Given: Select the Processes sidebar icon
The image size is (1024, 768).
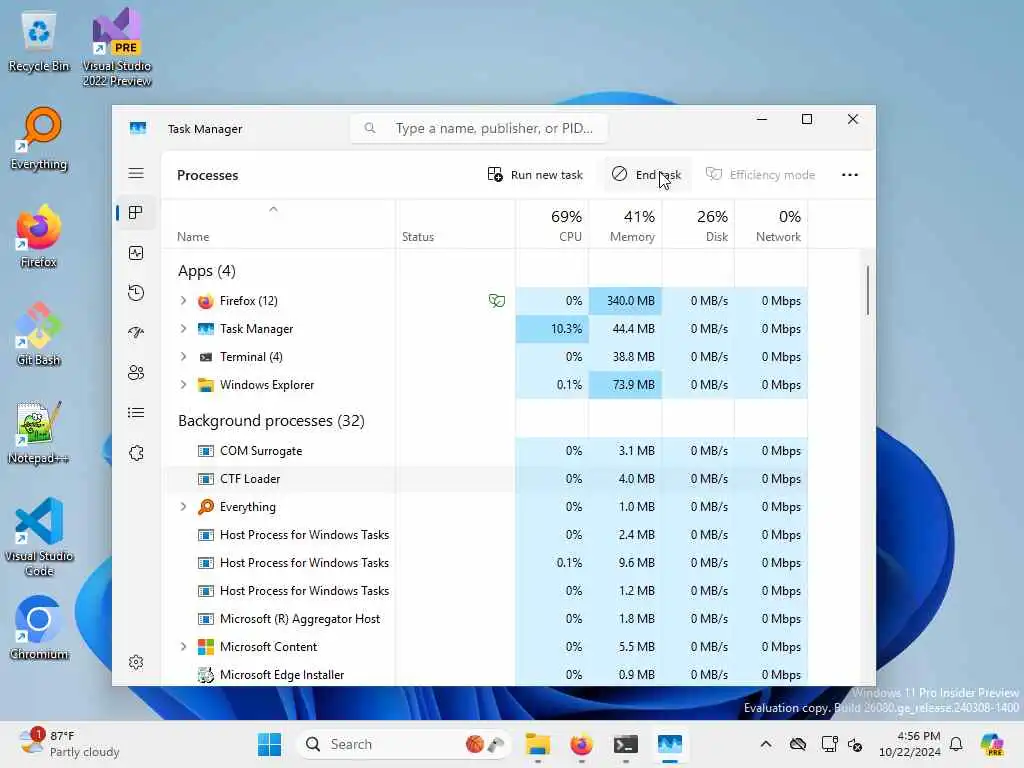Looking at the screenshot, I should (136, 213).
